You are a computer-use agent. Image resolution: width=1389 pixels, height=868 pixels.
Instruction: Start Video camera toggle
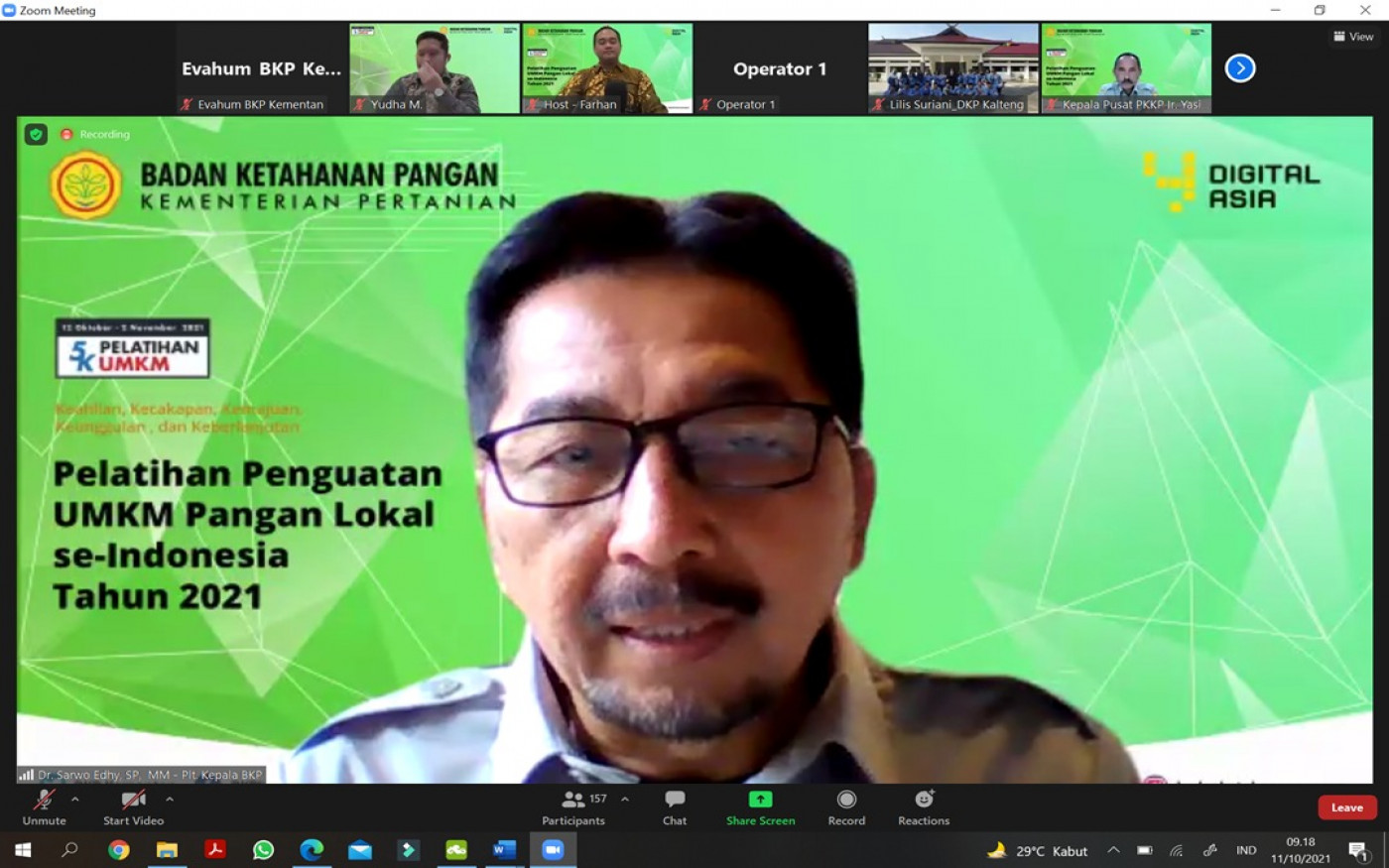point(133,806)
